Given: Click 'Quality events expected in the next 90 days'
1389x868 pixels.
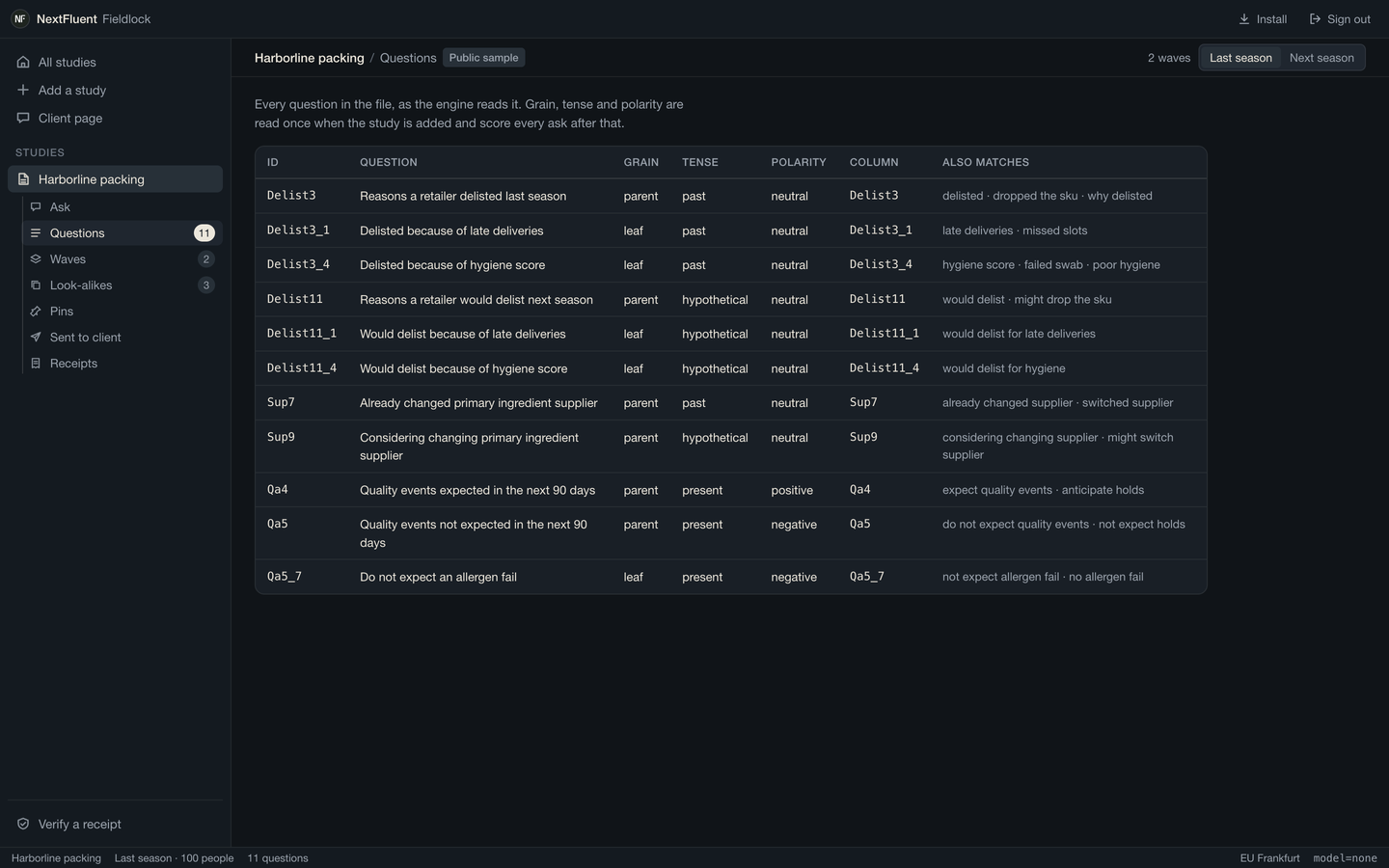Looking at the screenshot, I should click(477, 490).
